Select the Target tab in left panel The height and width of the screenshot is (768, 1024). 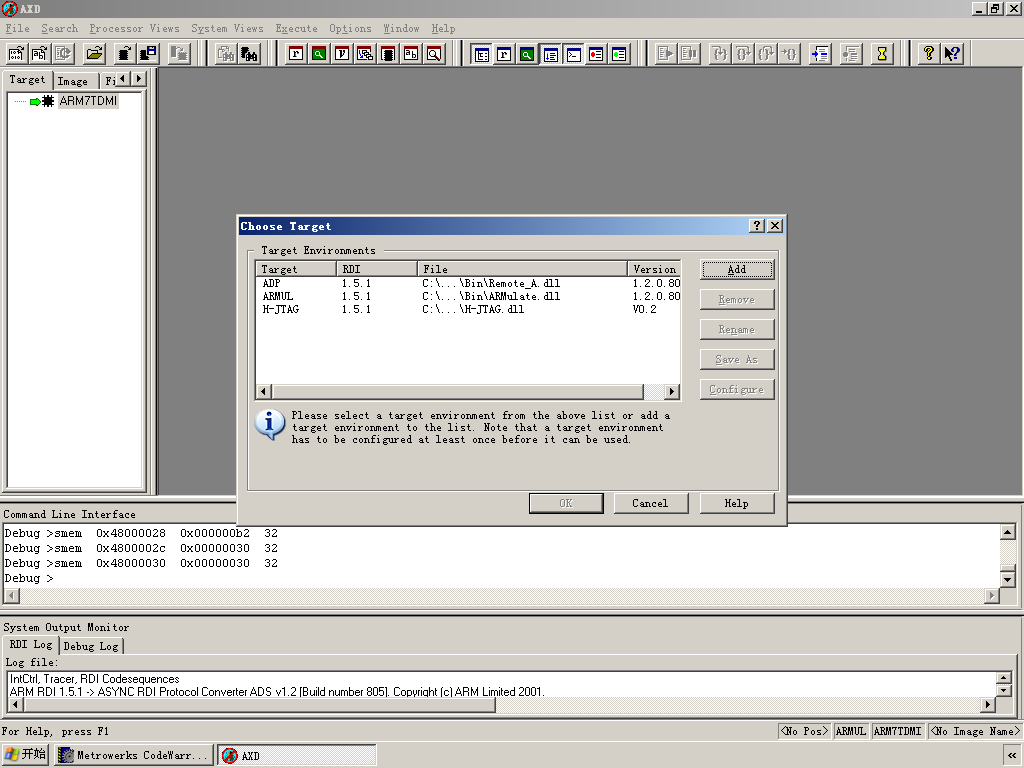pyautogui.click(x=27, y=80)
